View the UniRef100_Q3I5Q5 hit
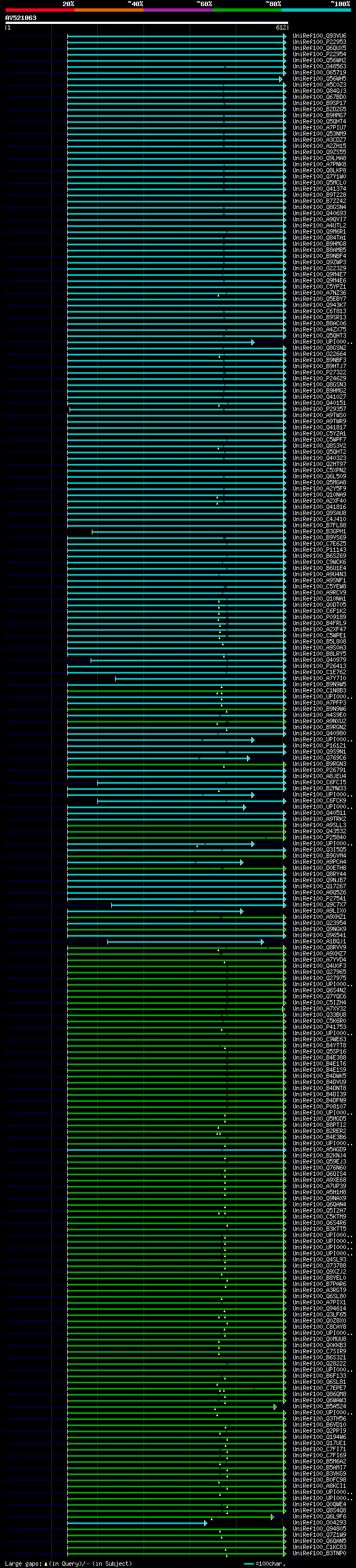Image resolution: width=356 pixels, height=1568 pixels. click(x=319, y=850)
